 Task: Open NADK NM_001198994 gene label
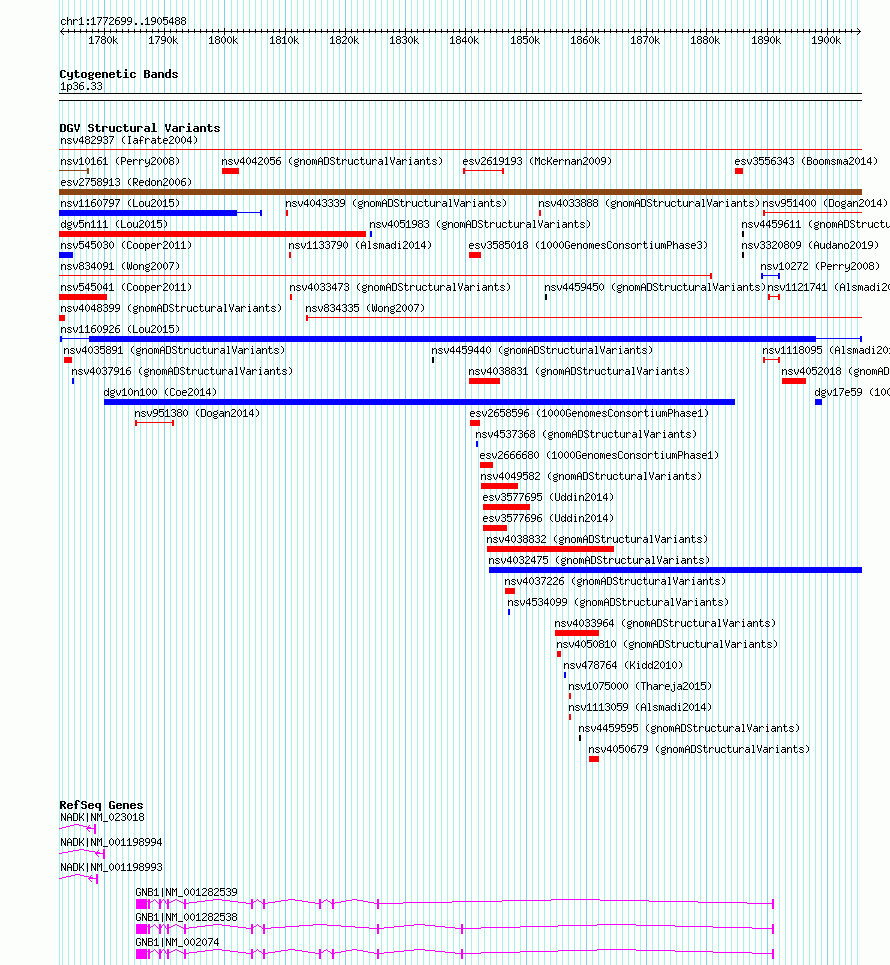[x=111, y=842]
